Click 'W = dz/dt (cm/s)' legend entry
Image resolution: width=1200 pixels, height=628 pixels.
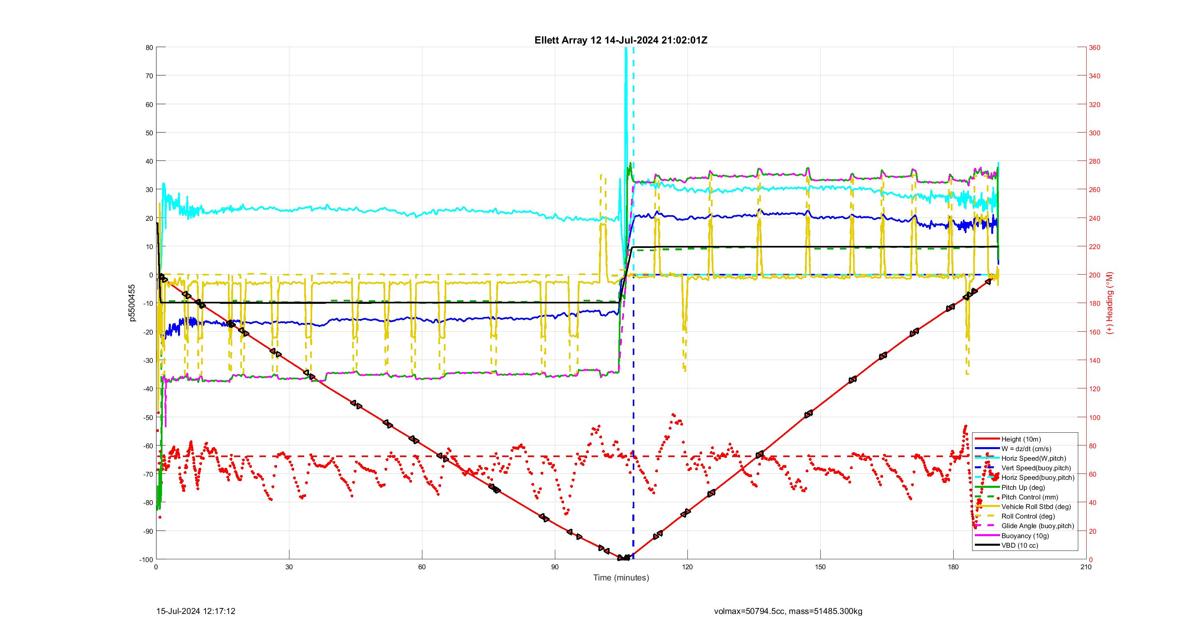(1026, 448)
